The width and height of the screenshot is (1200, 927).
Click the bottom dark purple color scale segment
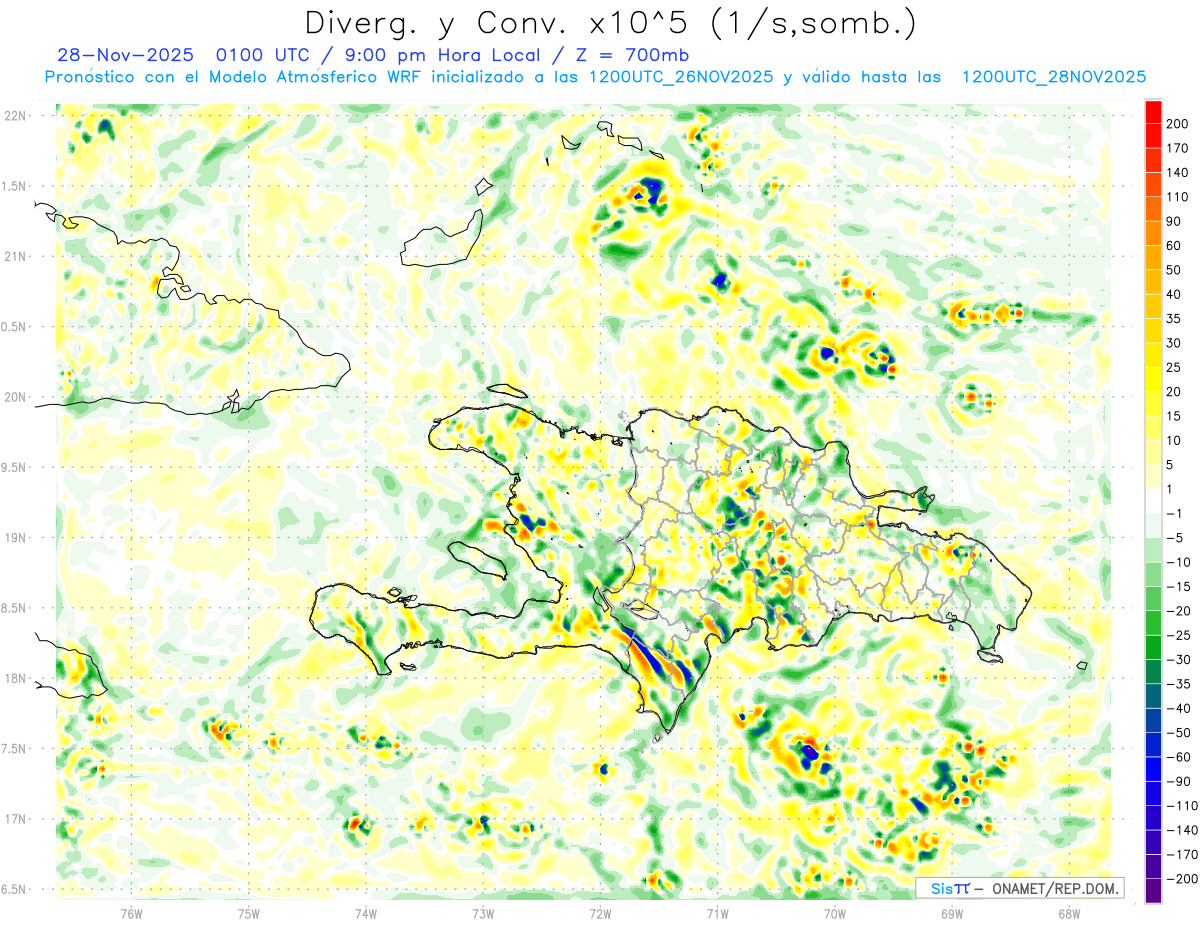(1153, 891)
